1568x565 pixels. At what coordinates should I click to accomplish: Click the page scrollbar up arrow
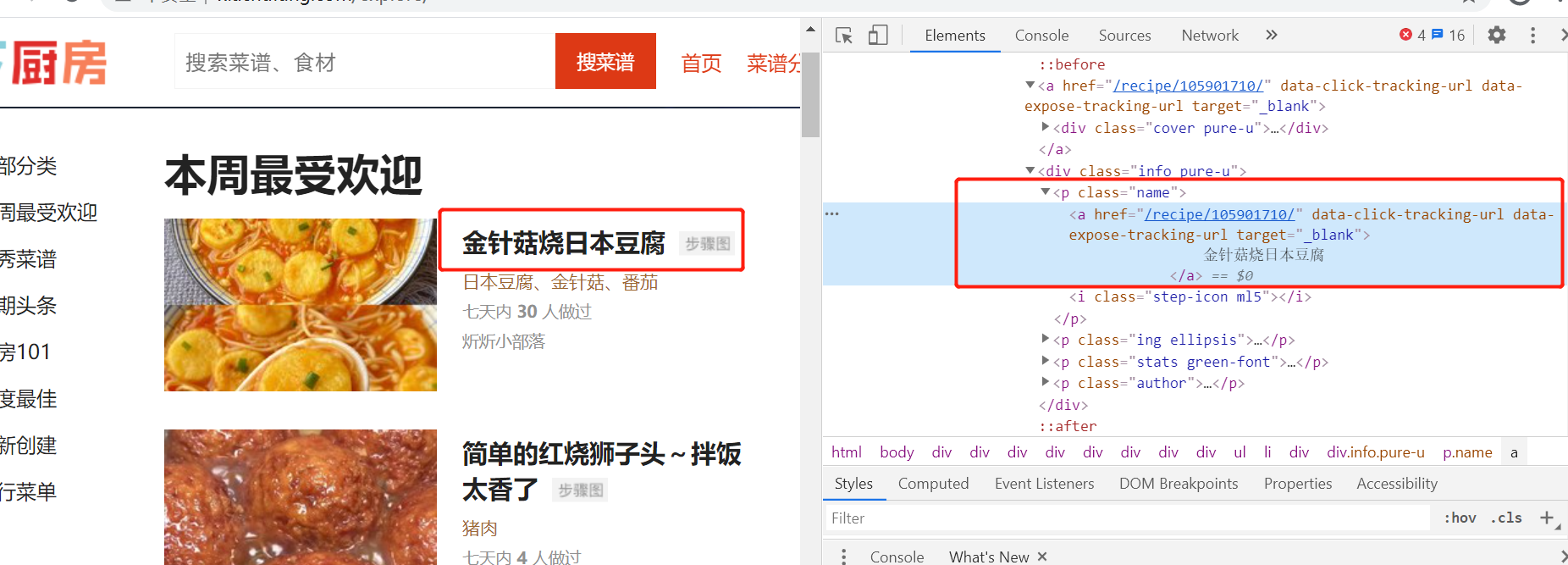[x=810, y=29]
